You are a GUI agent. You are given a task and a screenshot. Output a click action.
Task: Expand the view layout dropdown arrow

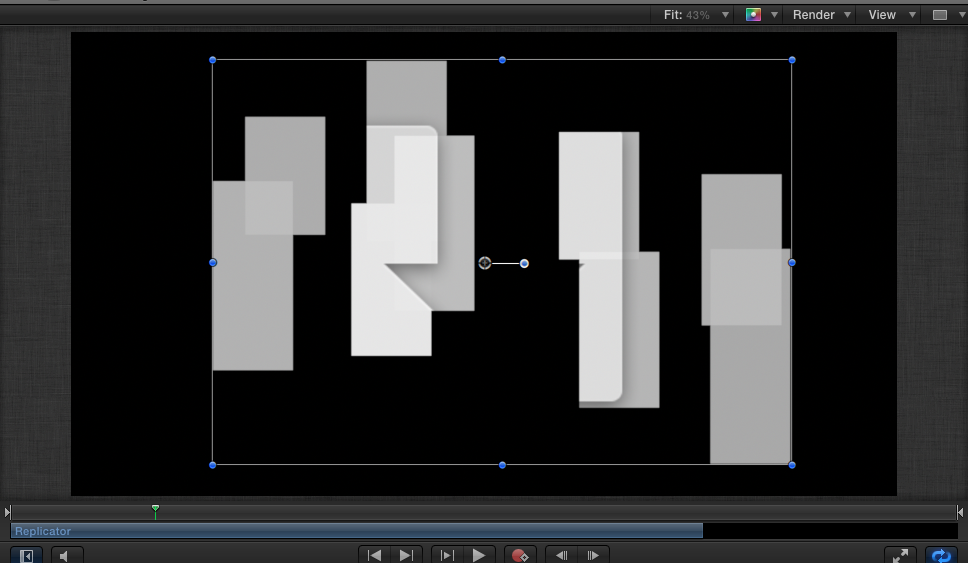962,15
